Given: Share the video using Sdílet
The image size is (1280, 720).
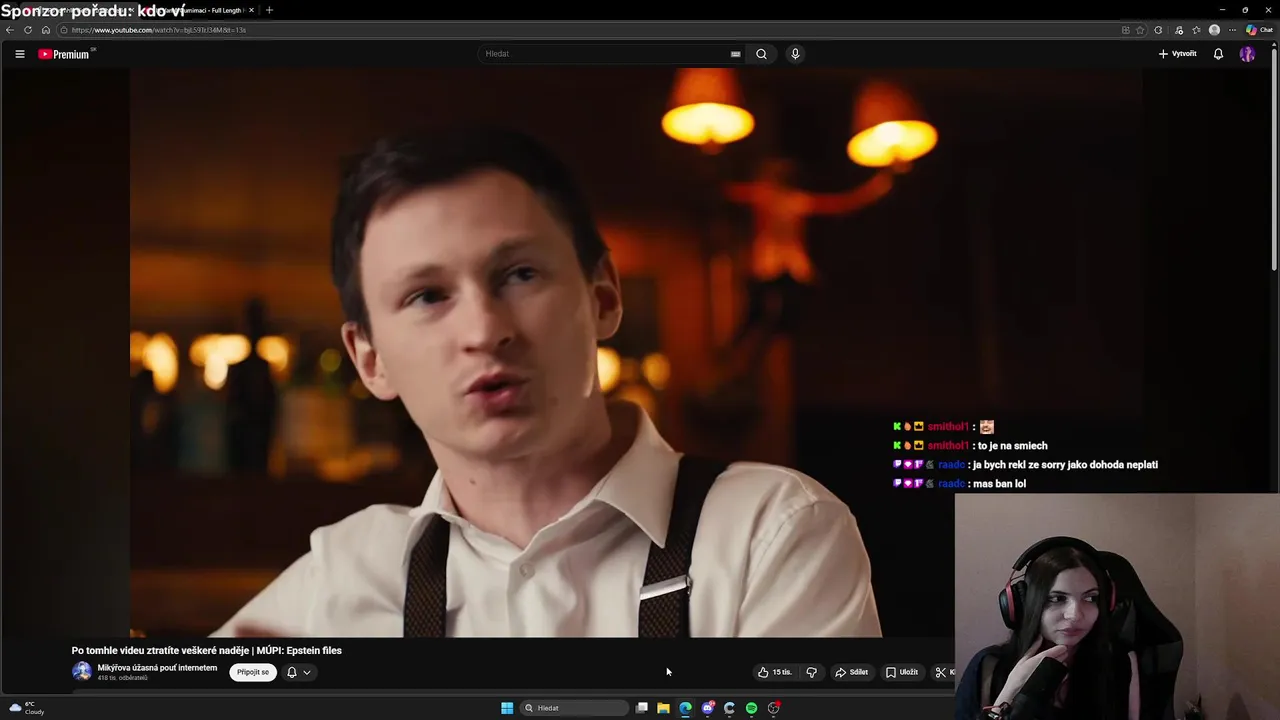Looking at the screenshot, I should point(851,672).
